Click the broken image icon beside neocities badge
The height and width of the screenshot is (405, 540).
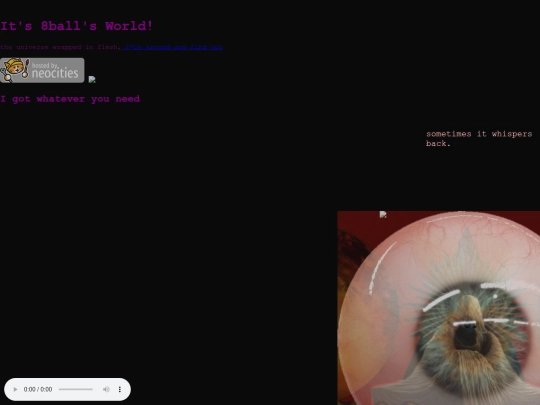(92, 80)
